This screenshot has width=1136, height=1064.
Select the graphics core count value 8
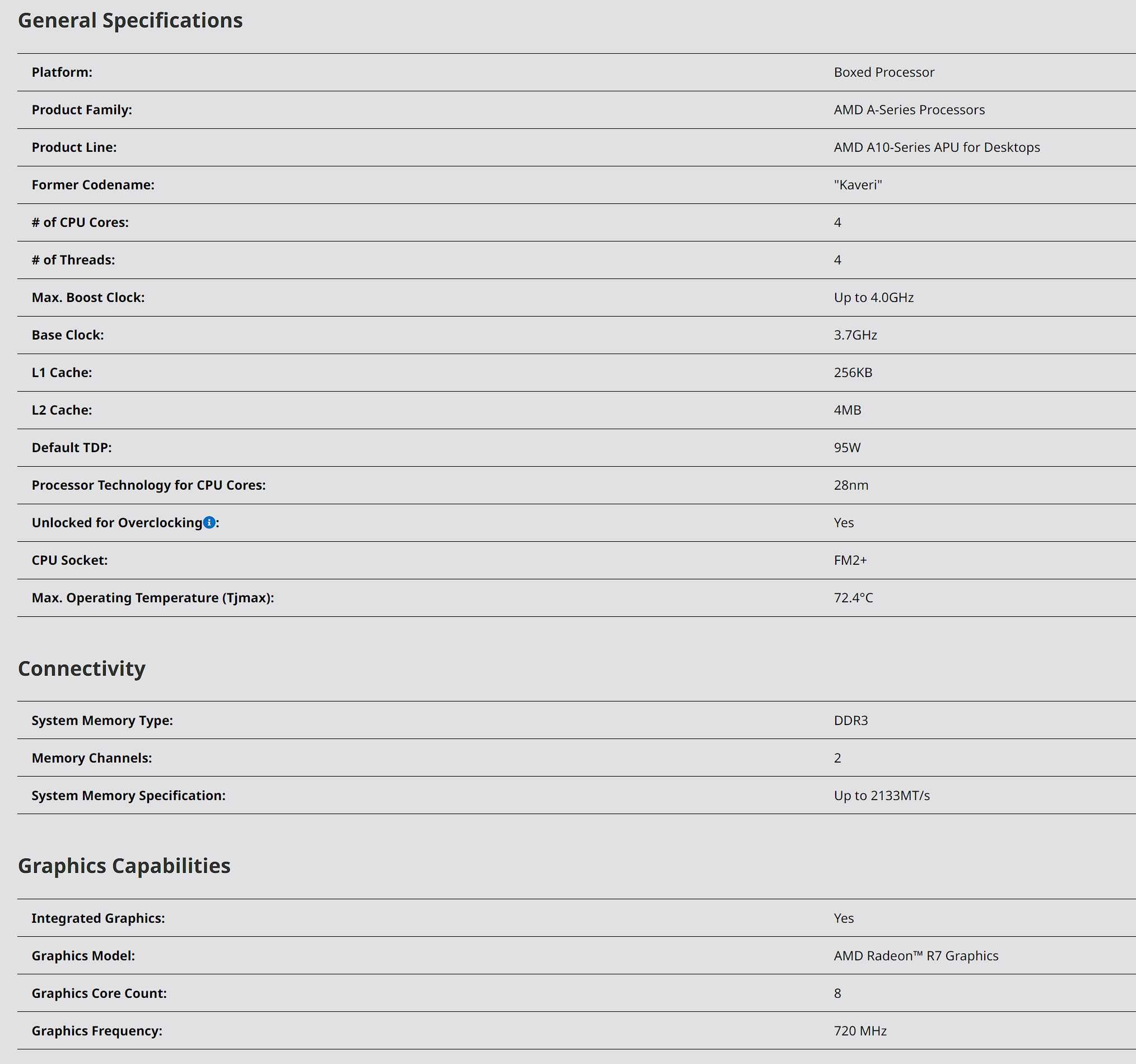pyautogui.click(x=837, y=993)
